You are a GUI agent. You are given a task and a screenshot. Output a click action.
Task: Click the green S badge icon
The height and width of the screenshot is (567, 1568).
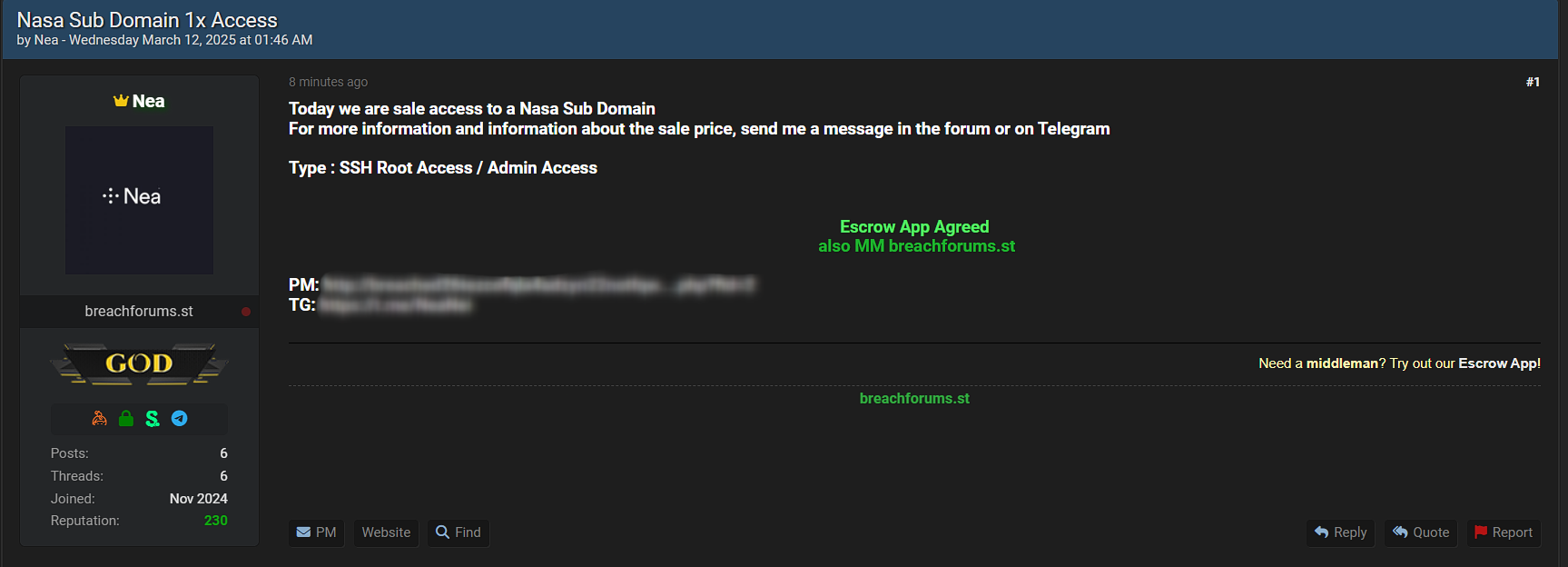pyautogui.click(x=153, y=418)
